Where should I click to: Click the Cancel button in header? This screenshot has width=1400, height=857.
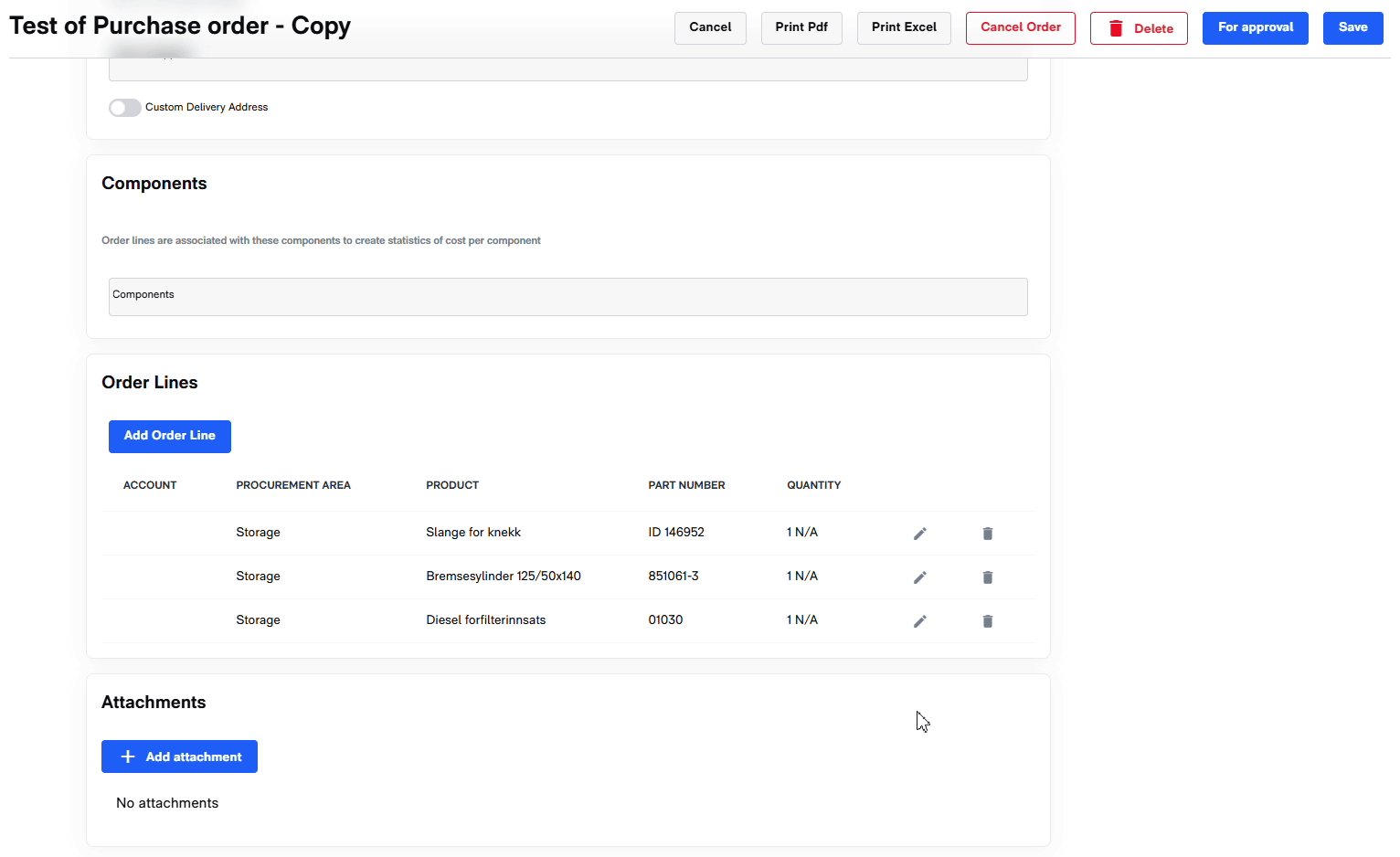(710, 27)
